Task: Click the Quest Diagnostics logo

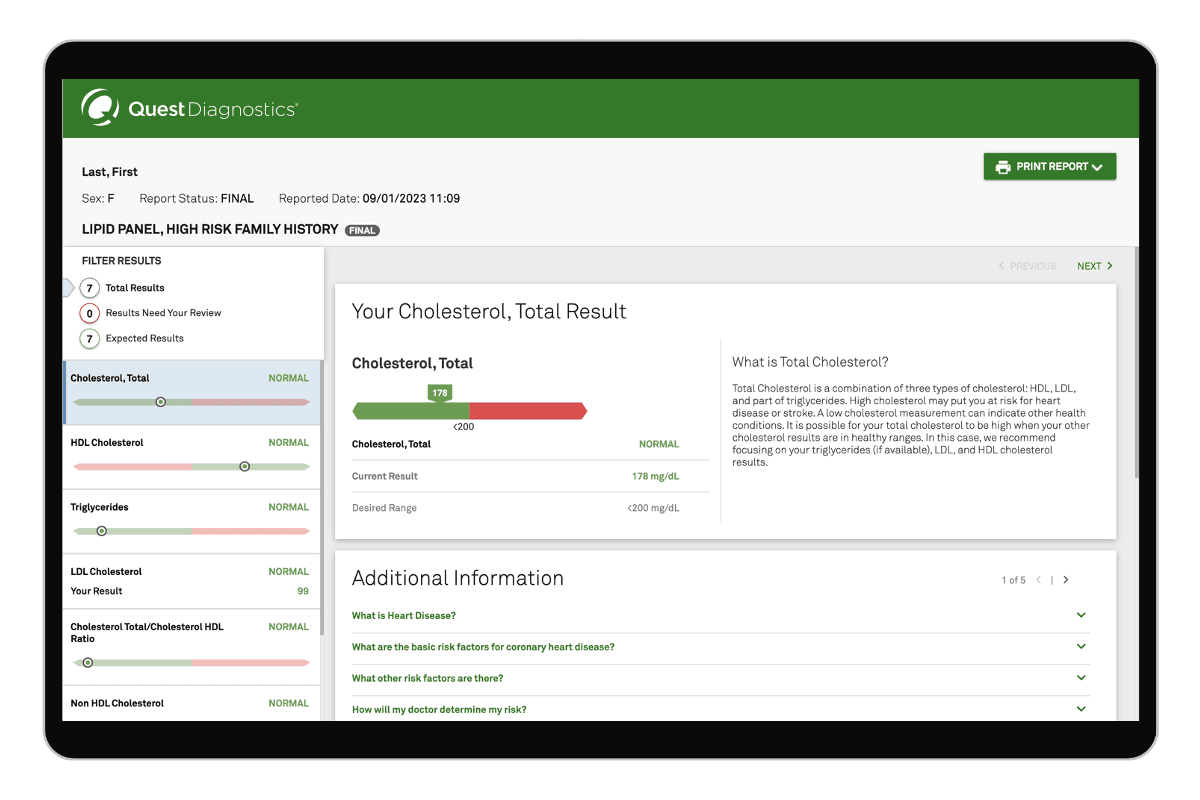Action: (189, 109)
